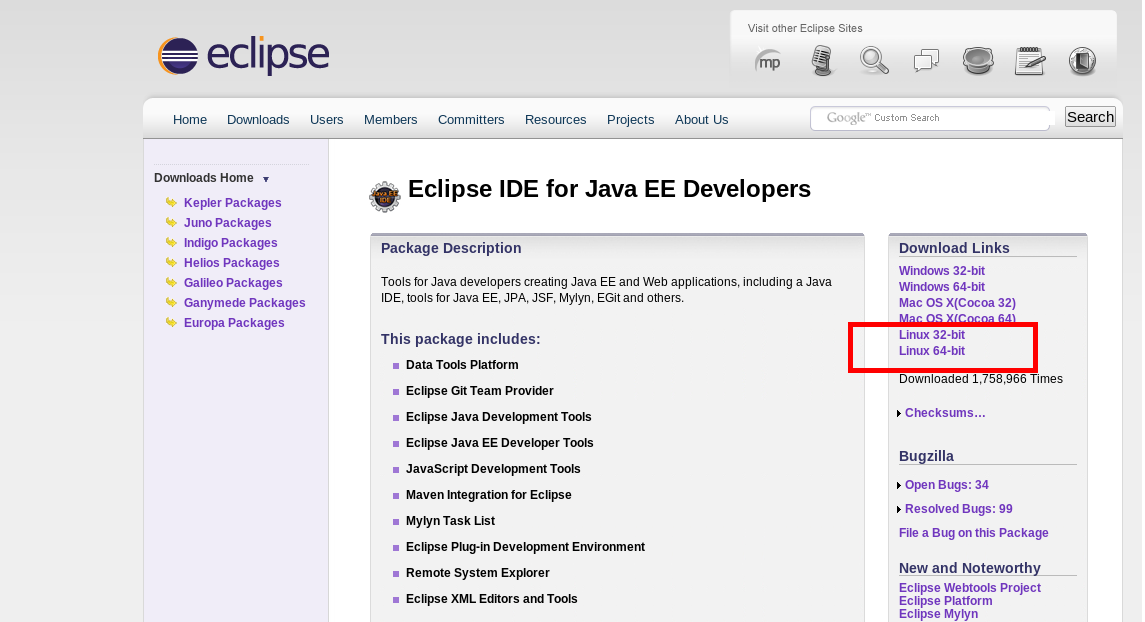This screenshot has width=1145, height=622.
Task: Click the arrow icon beside Europa Packages
Action: [171, 322]
